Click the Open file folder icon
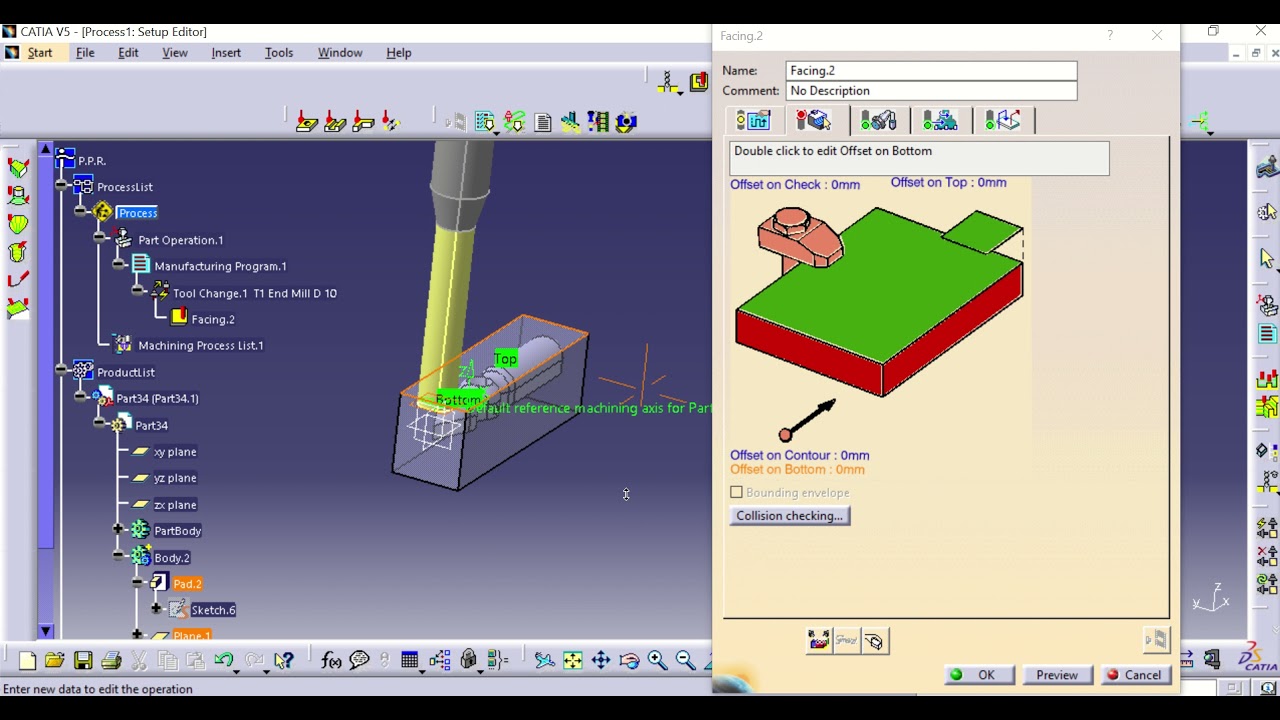The width and height of the screenshot is (1280, 720). click(x=55, y=660)
